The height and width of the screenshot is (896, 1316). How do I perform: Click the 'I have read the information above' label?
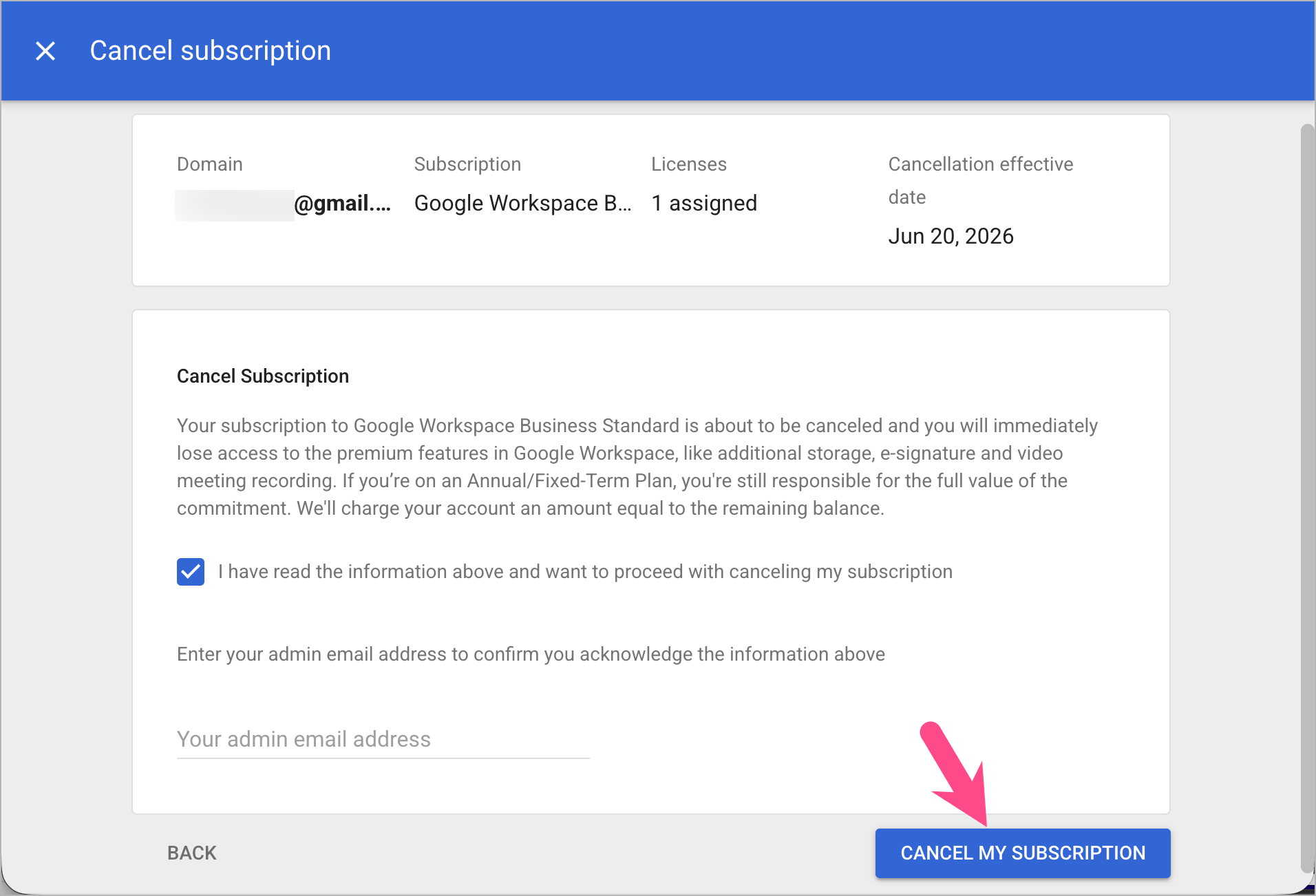pos(585,572)
